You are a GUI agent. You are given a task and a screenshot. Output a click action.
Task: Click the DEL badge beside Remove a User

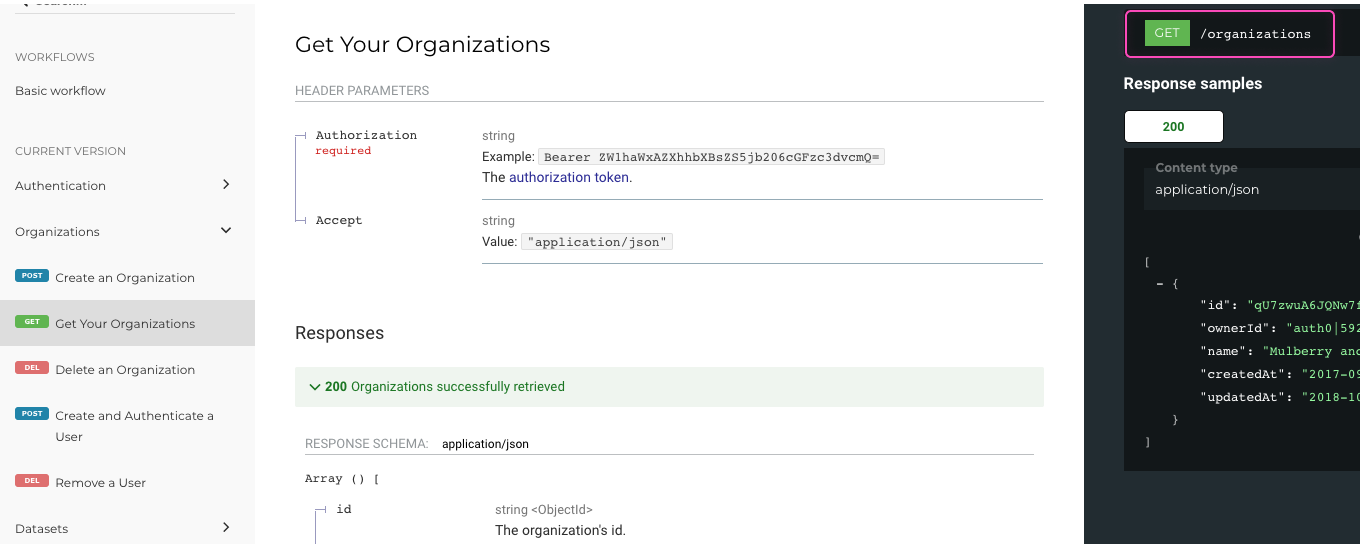(32, 481)
